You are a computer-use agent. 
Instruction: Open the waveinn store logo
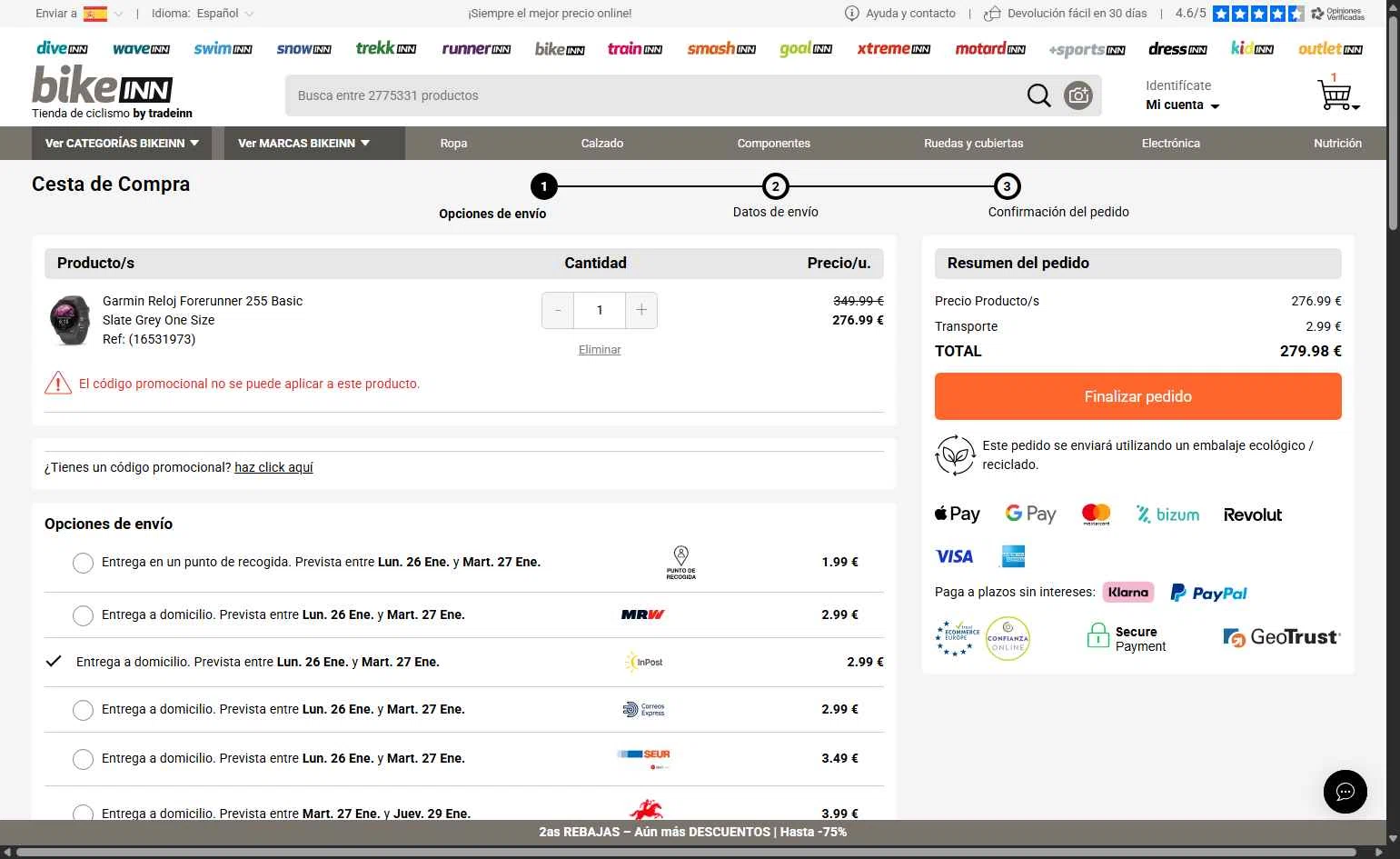(141, 49)
